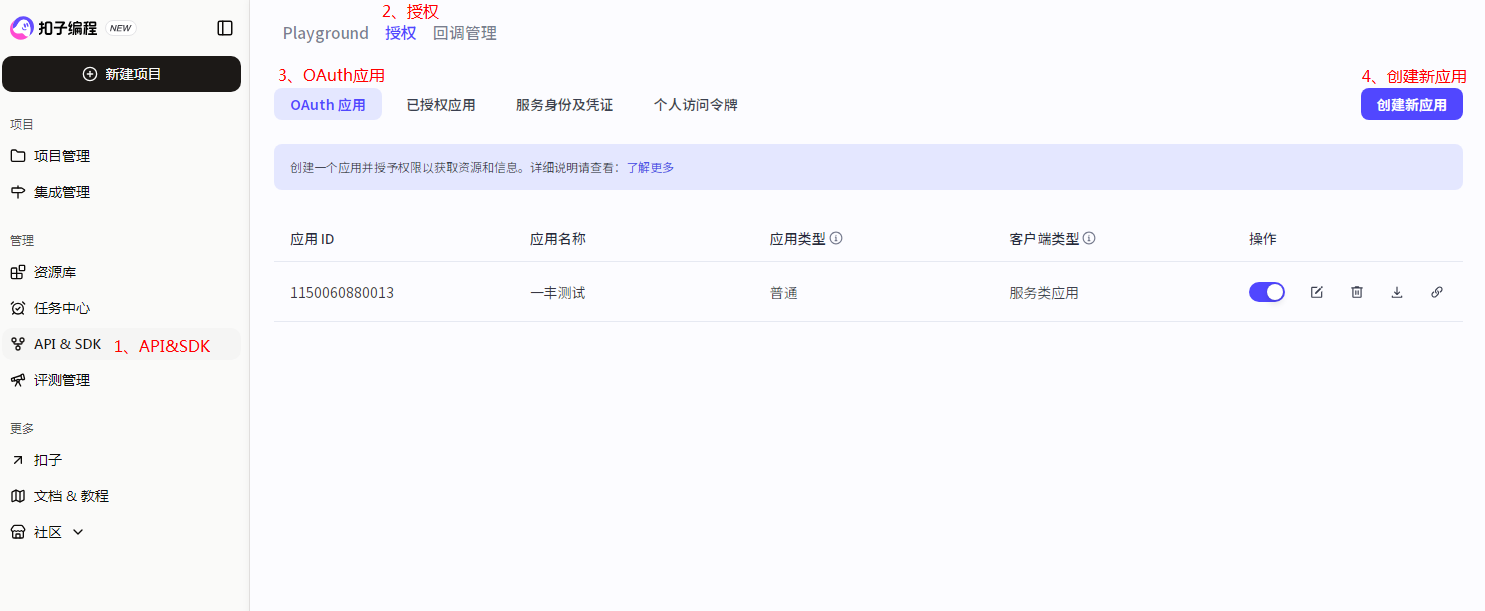The height and width of the screenshot is (611, 1485).
Task: Open the 个人访问令牌 tab
Action: tap(695, 105)
